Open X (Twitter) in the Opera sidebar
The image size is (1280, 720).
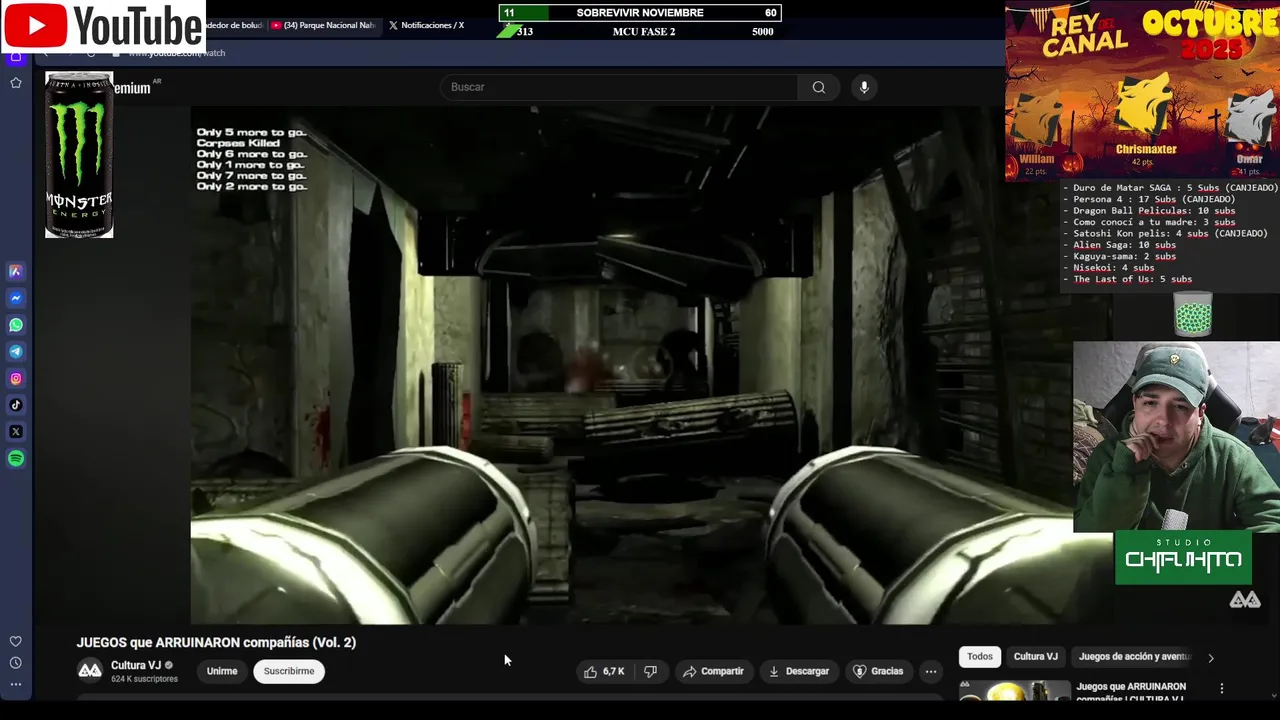16,432
